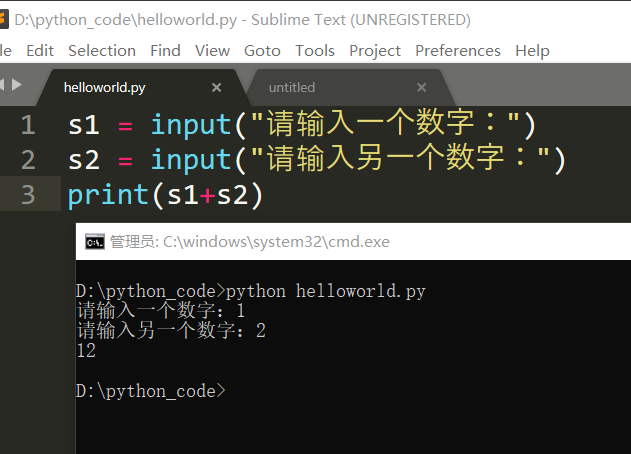Click the cmd.exe window title bar
Image resolution: width=631 pixels, height=454 pixels.
(x=353, y=241)
